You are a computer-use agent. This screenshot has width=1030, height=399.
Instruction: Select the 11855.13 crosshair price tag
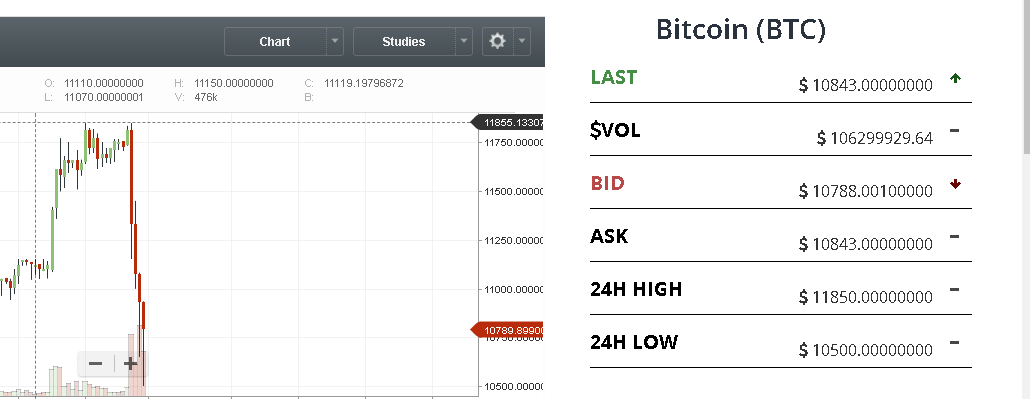point(508,122)
